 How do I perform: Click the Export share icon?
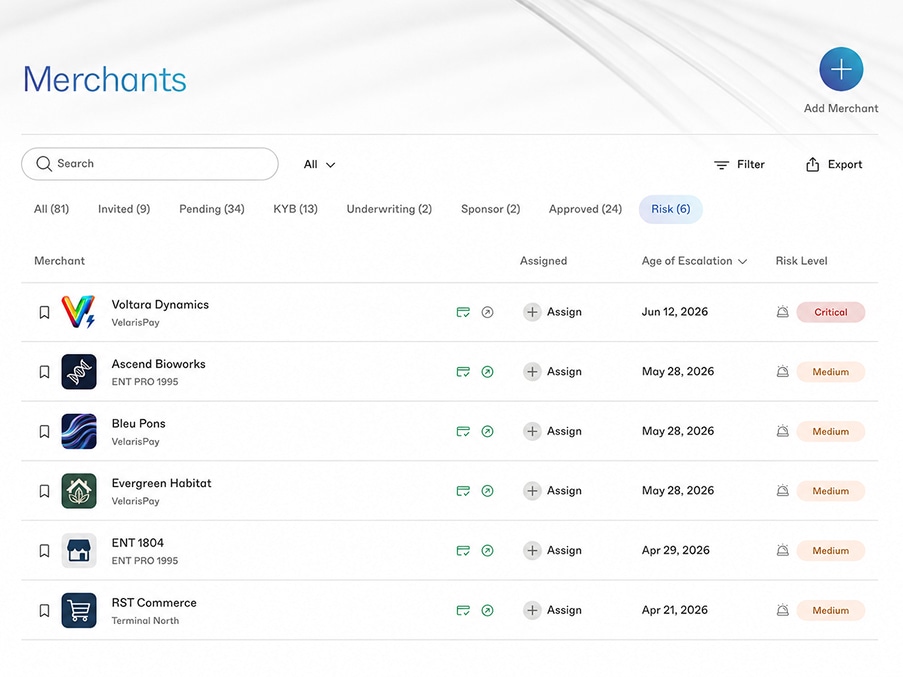click(x=812, y=165)
